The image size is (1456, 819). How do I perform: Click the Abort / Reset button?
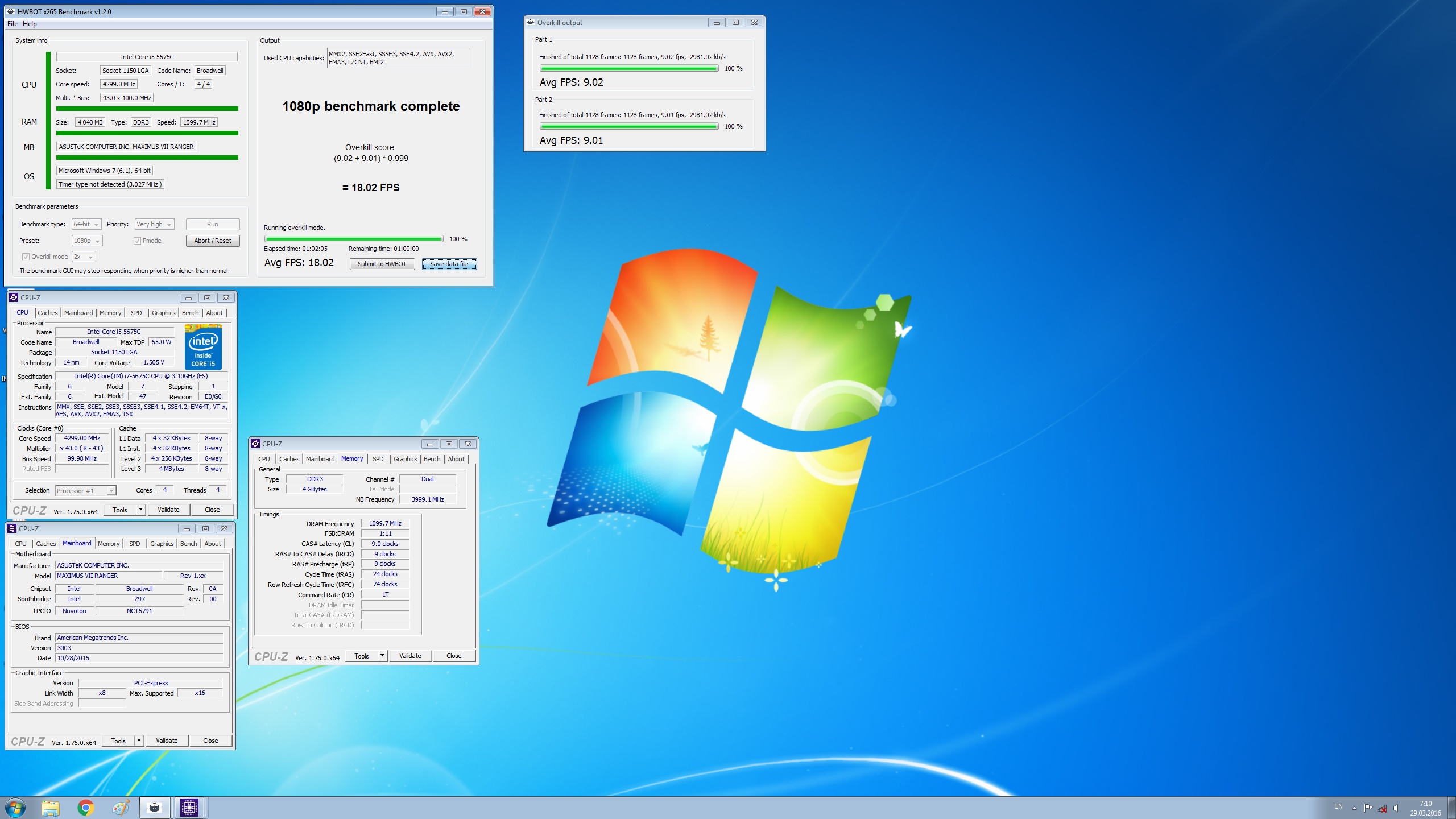click(x=213, y=241)
